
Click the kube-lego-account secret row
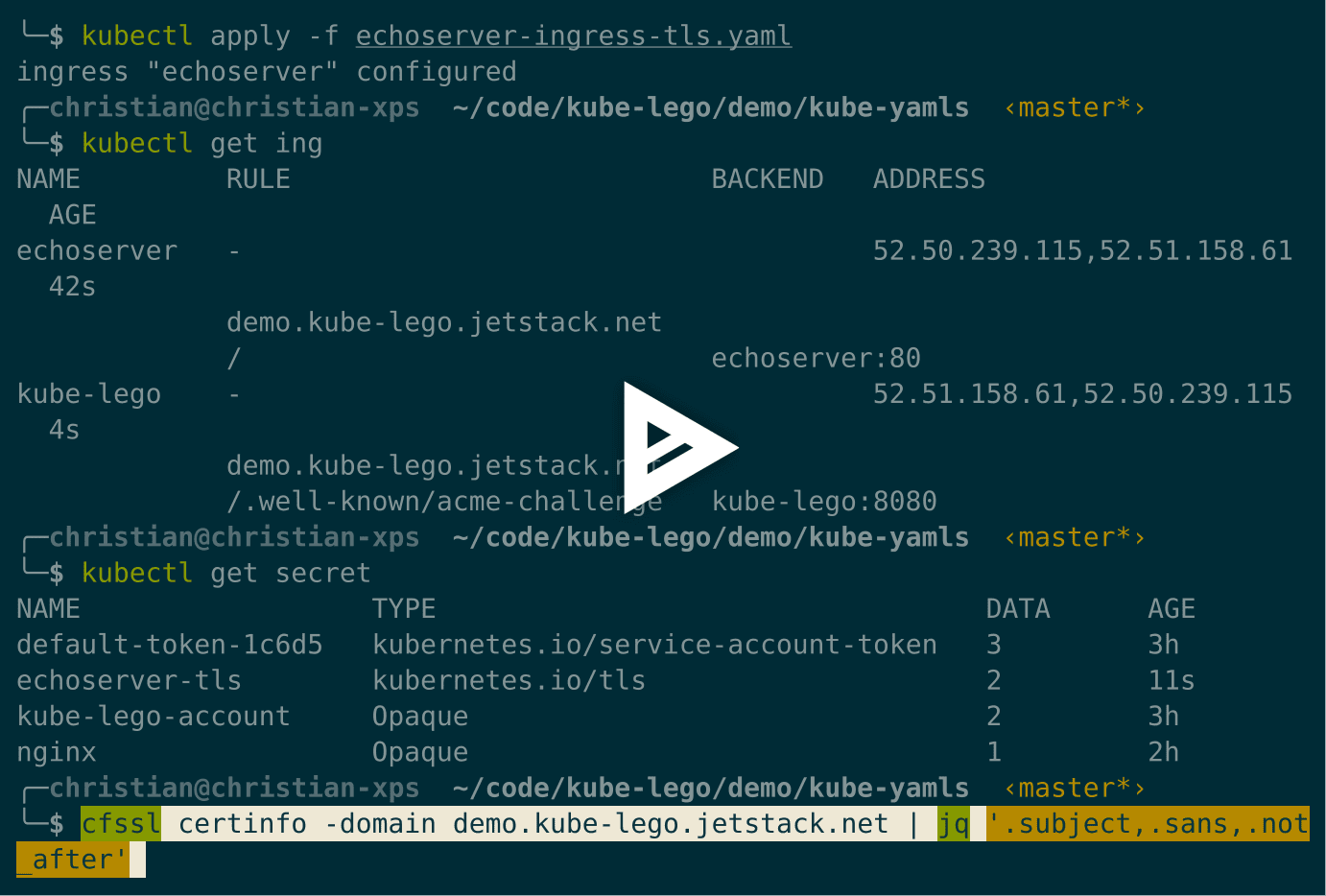[153, 716]
